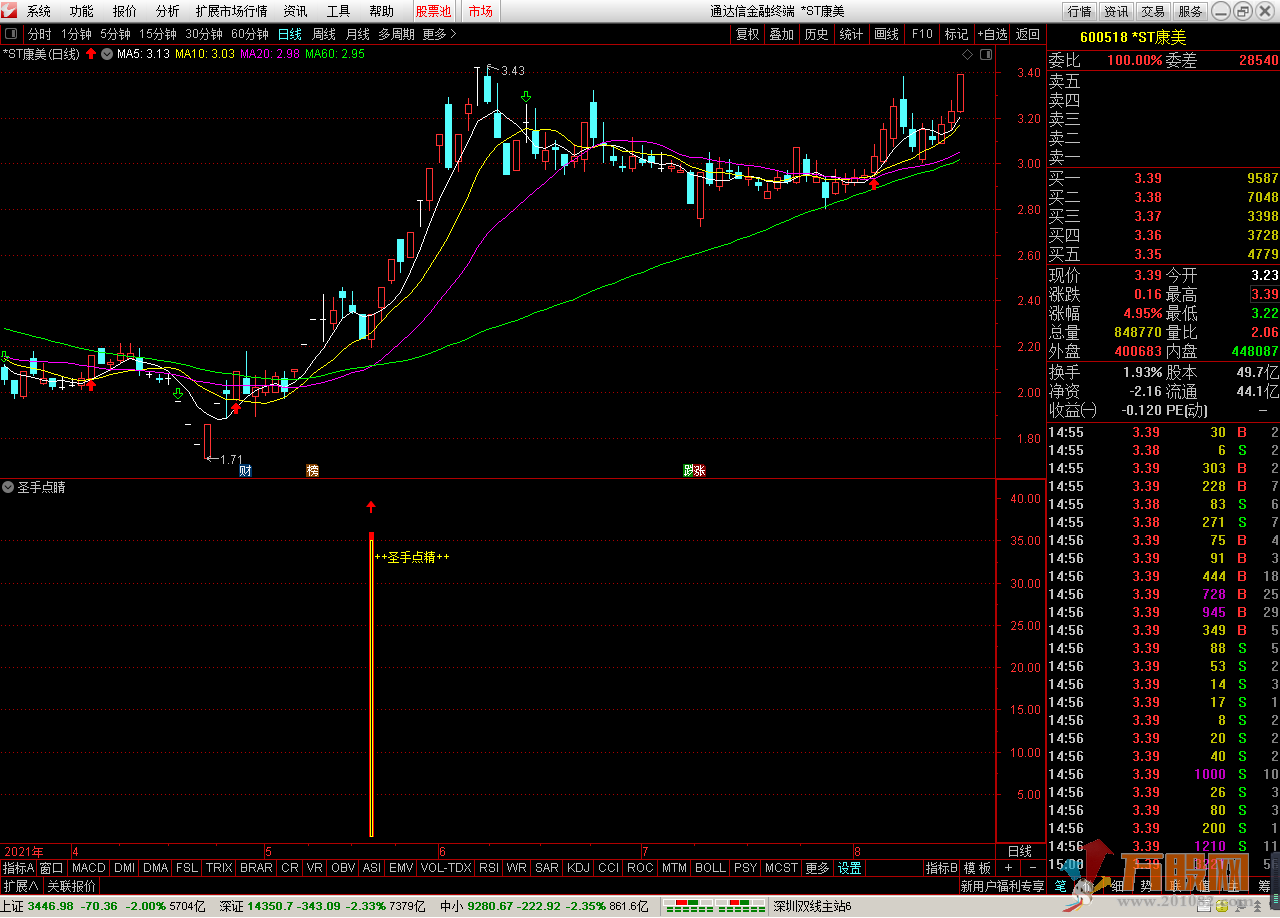Select the 15分钟 period
The width and height of the screenshot is (1280, 918).
point(158,34)
